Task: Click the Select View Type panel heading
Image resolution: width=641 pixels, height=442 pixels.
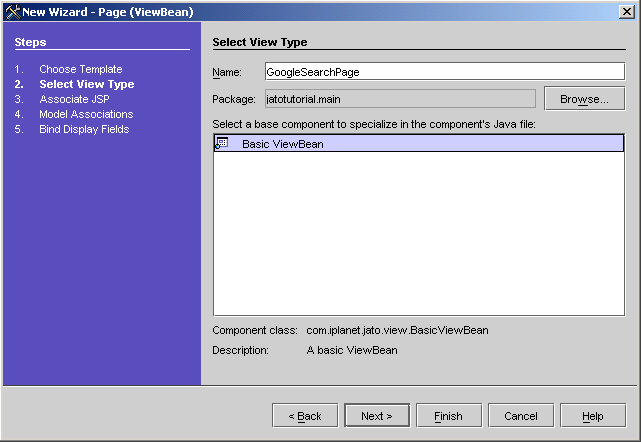Action: [260, 42]
